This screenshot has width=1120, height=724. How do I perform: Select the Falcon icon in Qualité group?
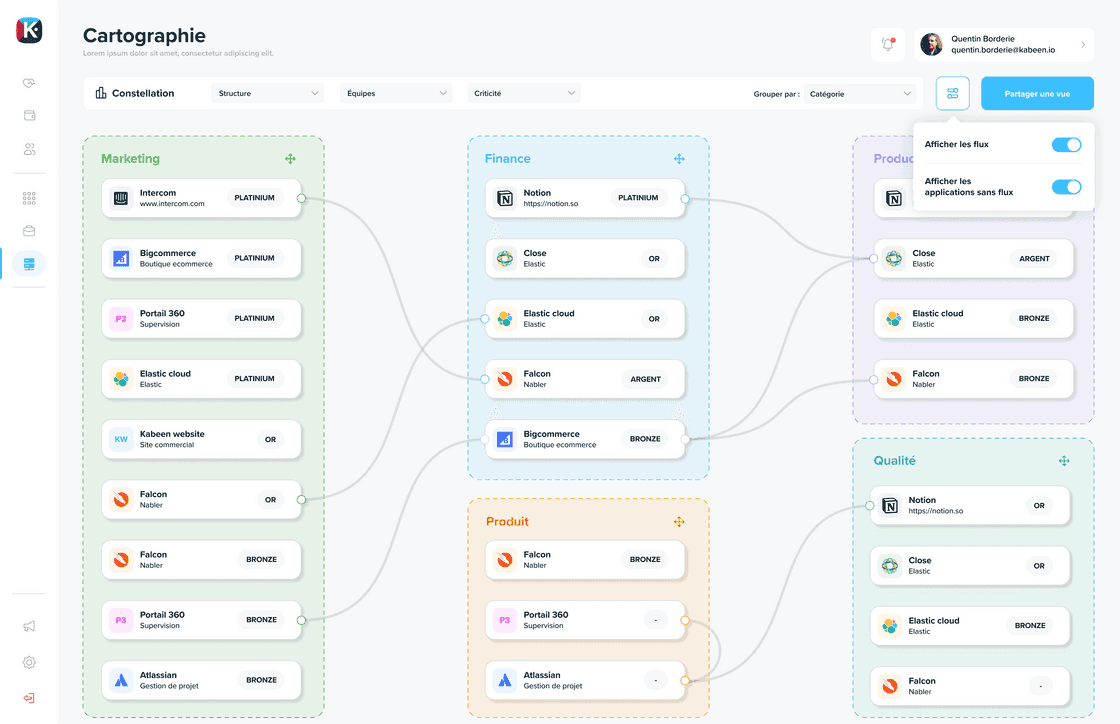pos(887,687)
